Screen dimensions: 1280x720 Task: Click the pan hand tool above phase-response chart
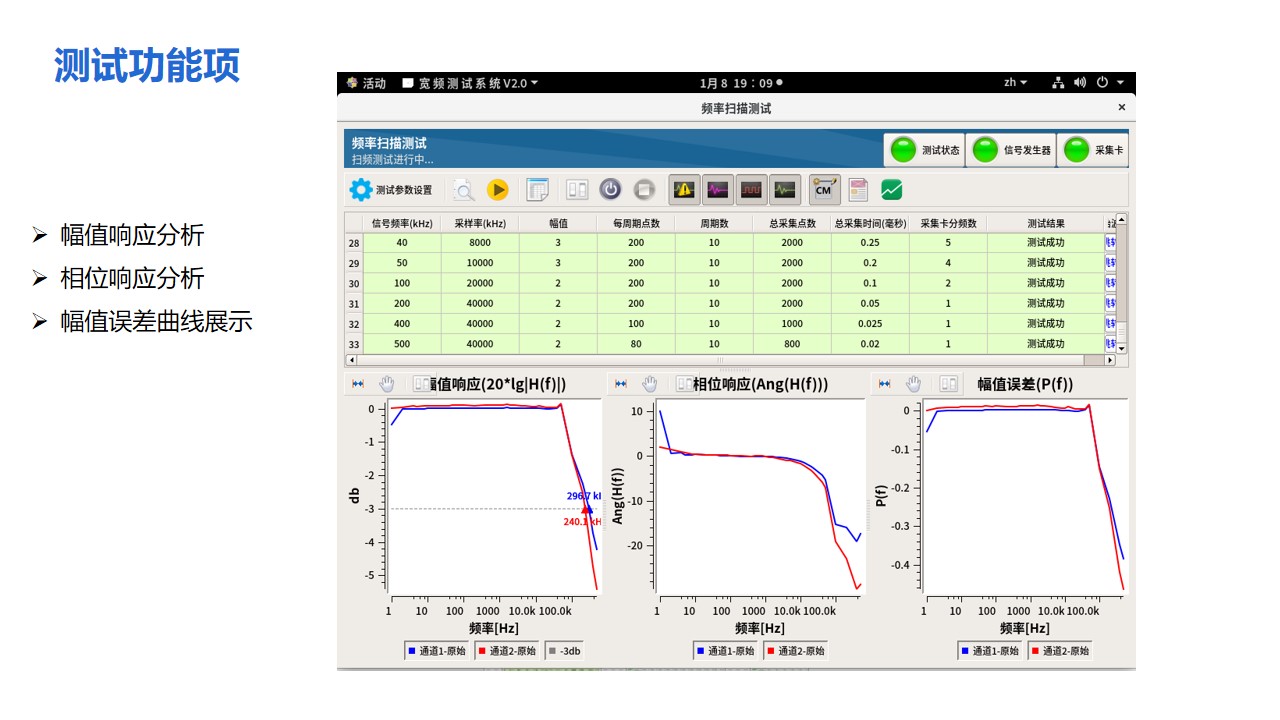click(x=650, y=384)
